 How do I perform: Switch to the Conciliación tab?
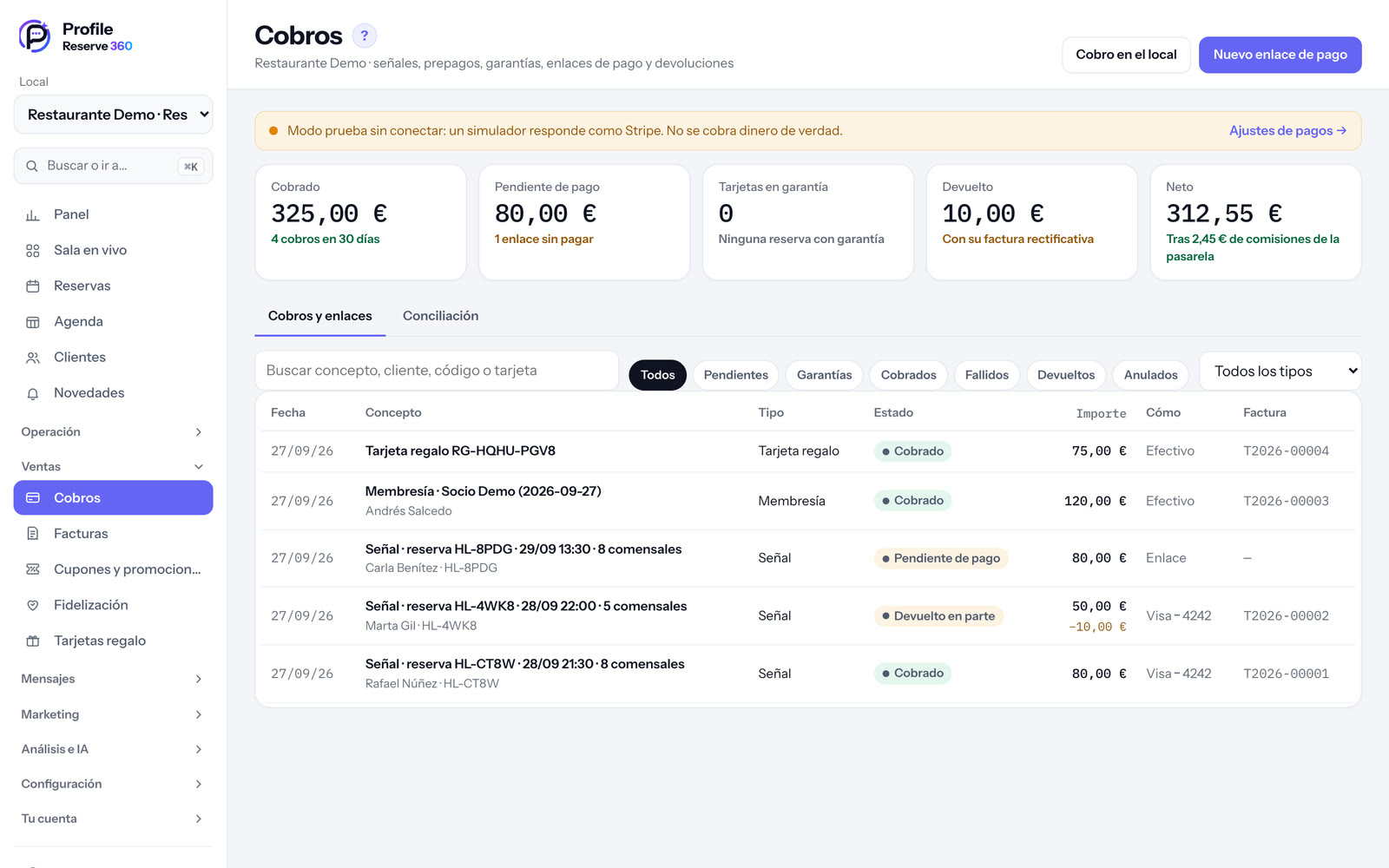440,316
